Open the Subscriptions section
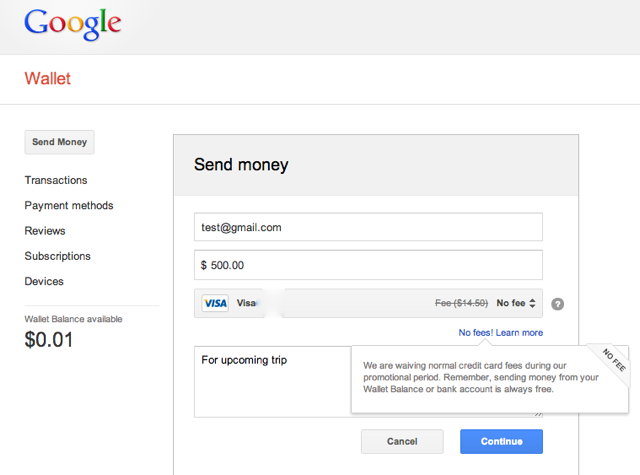This screenshot has height=475, width=640. click(58, 256)
